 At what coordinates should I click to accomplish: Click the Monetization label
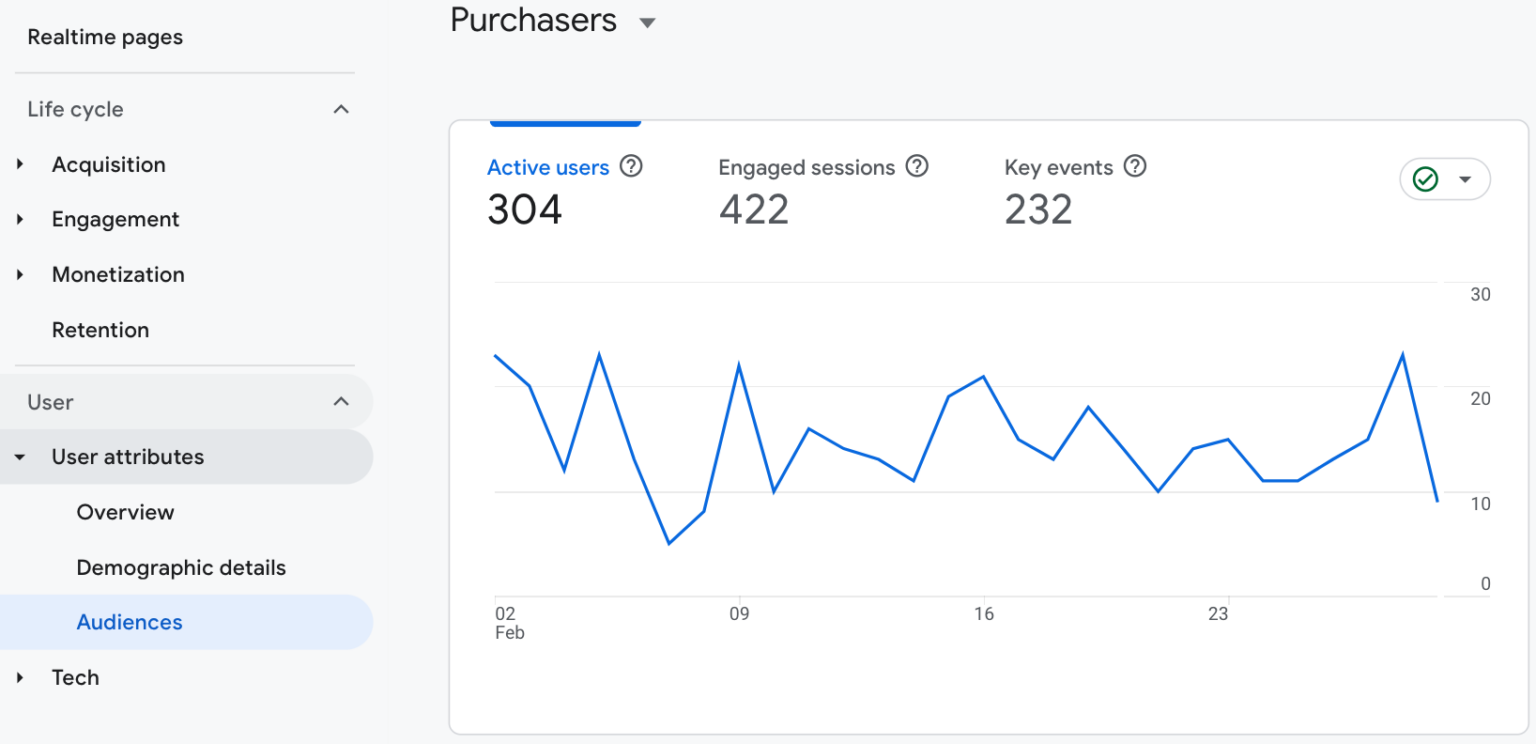coord(118,274)
